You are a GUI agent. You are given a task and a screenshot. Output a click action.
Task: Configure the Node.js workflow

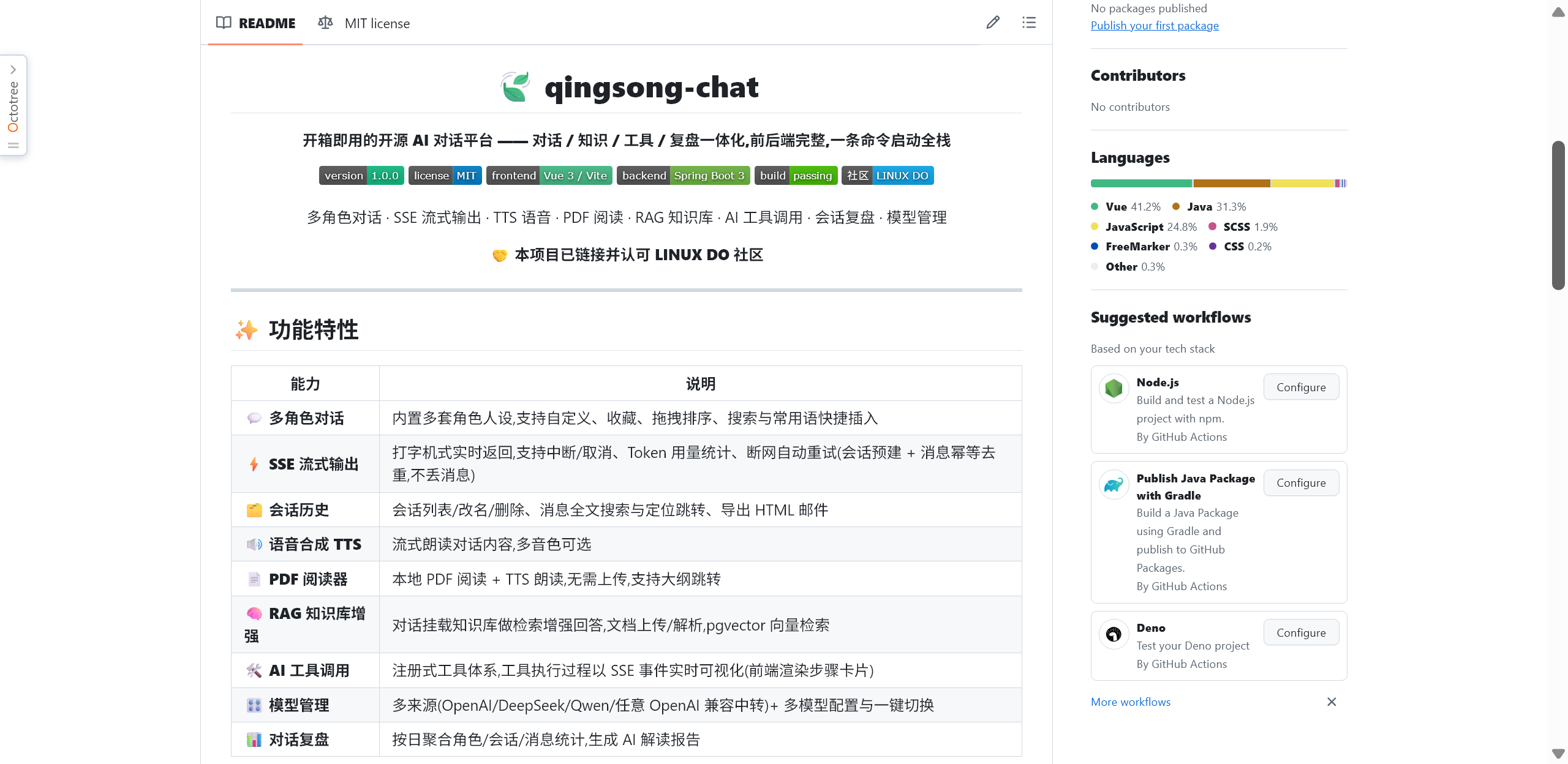tap(1301, 387)
